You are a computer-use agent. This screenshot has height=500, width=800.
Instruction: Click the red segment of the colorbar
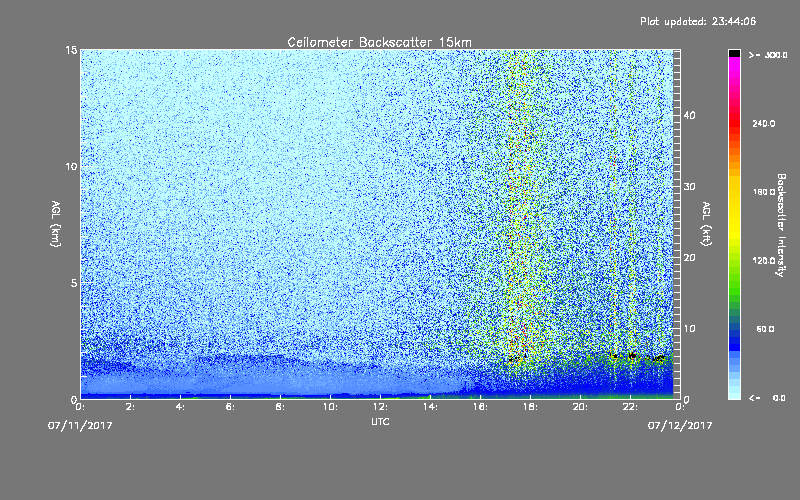pos(734,122)
